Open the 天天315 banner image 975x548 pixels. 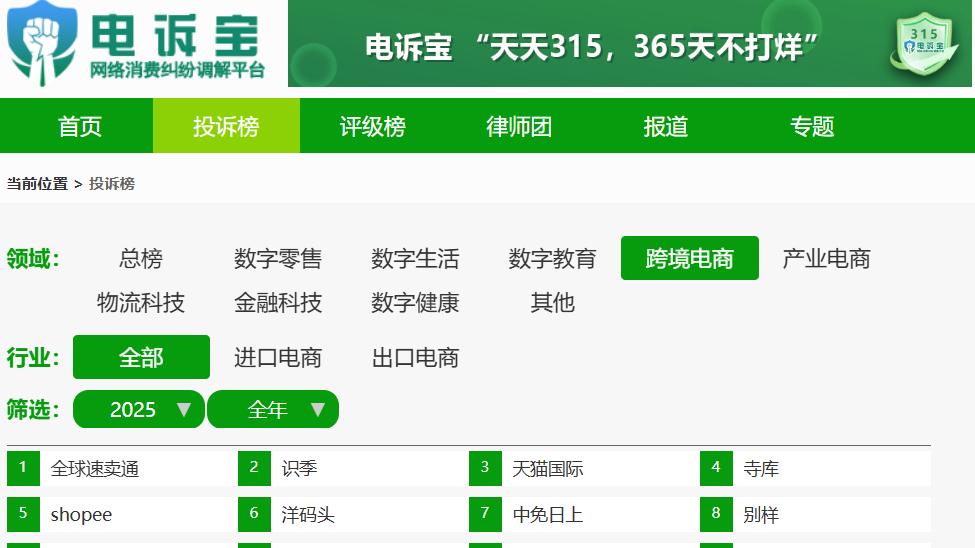(x=629, y=44)
